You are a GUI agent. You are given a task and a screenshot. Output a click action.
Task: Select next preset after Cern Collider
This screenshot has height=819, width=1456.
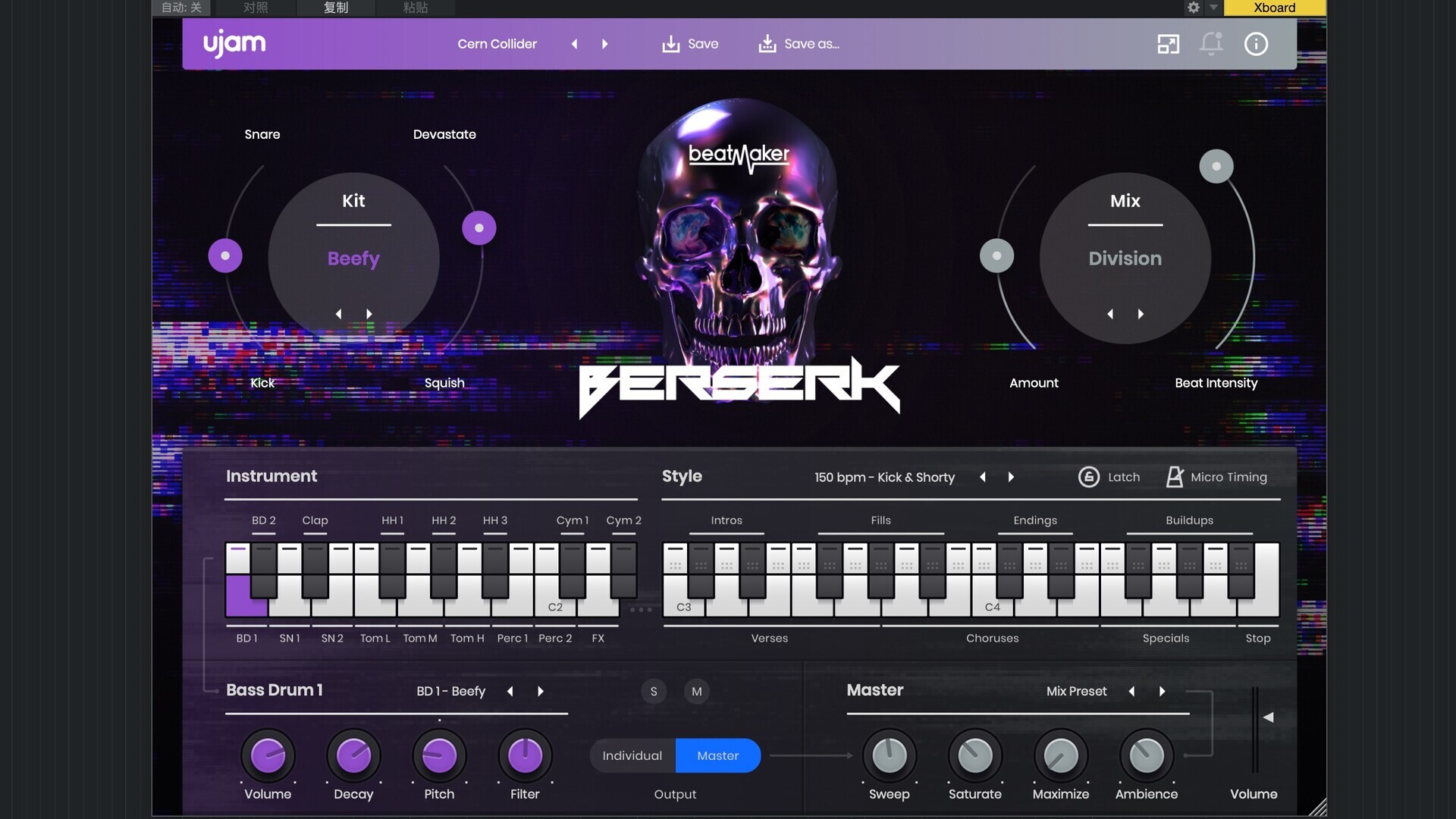[604, 44]
